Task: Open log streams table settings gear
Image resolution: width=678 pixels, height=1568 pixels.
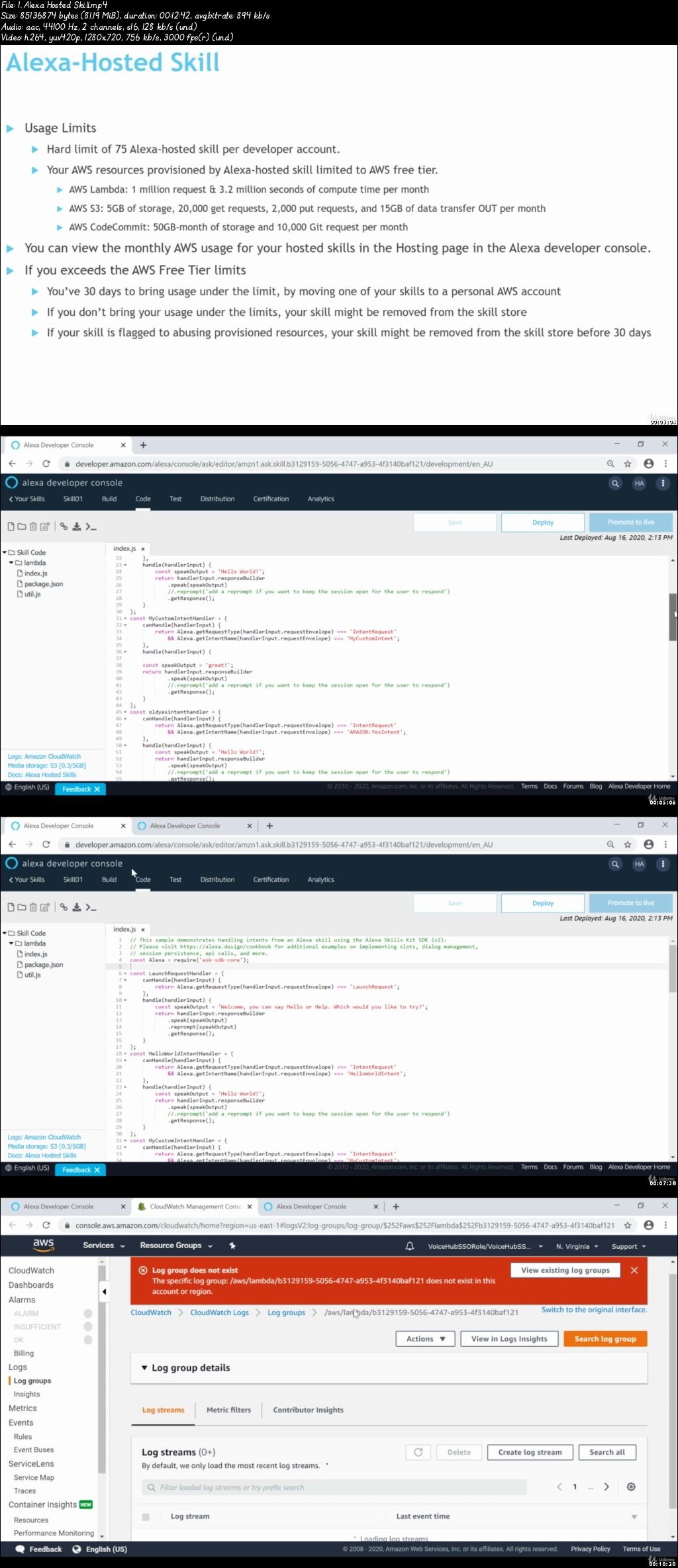Action: (x=631, y=1487)
